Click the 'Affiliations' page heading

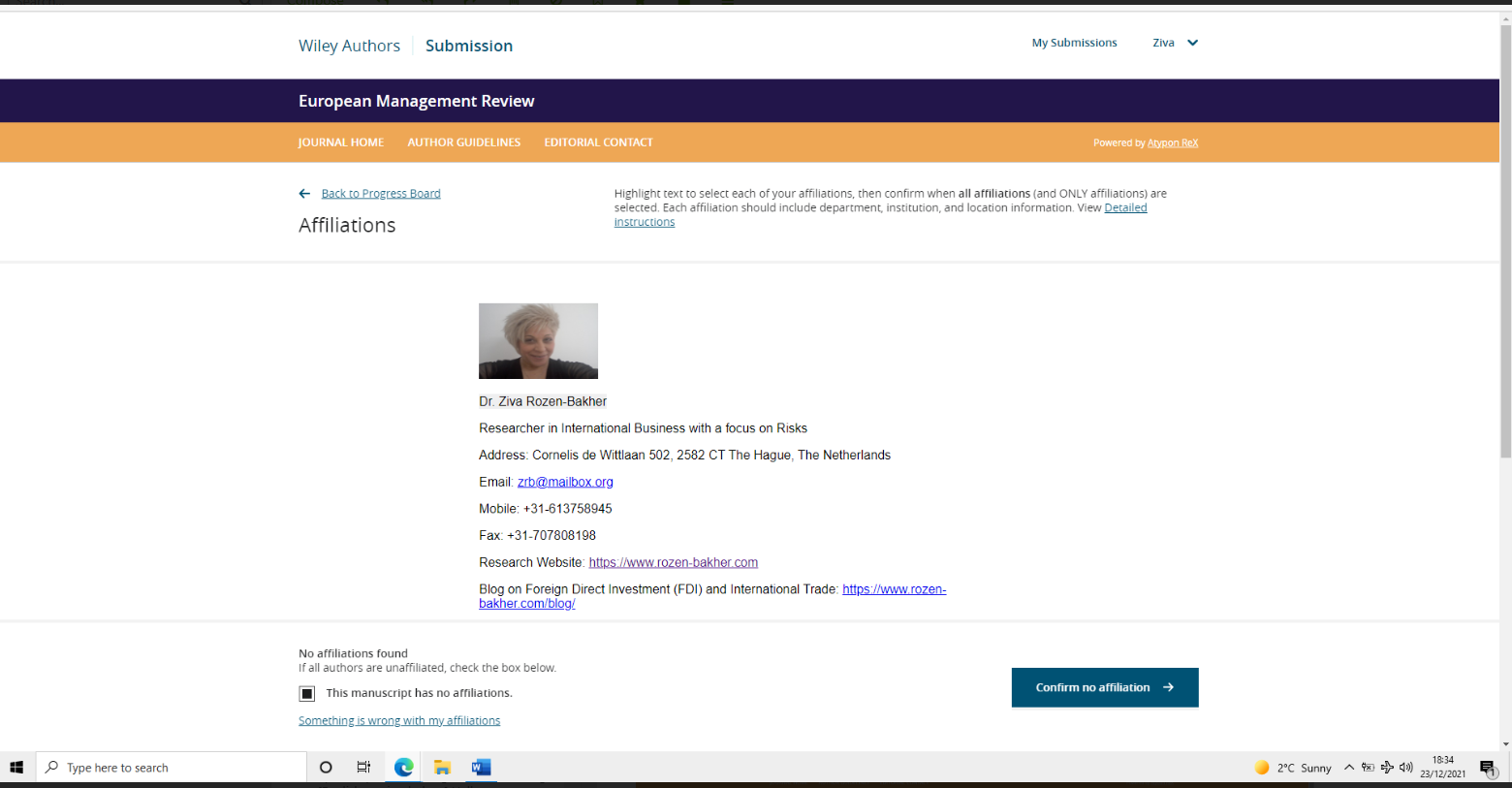pyautogui.click(x=347, y=225)
